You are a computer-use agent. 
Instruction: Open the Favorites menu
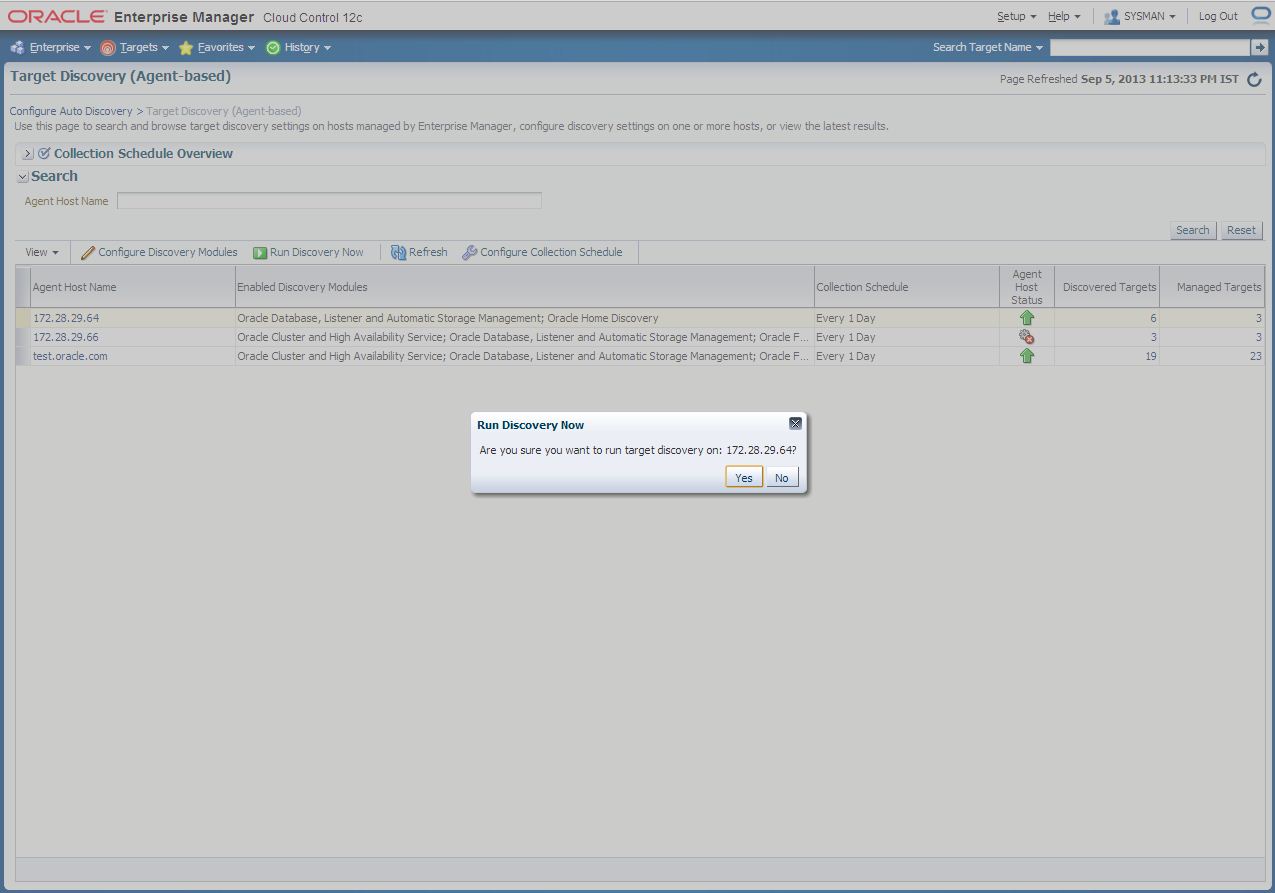coord(226,47)
